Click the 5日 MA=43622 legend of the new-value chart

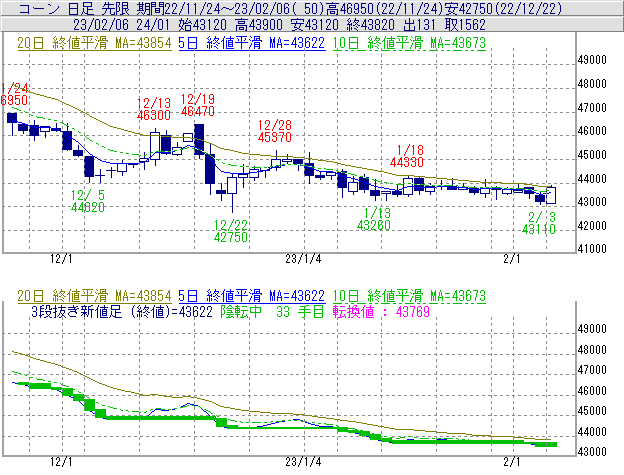[252, 296]
